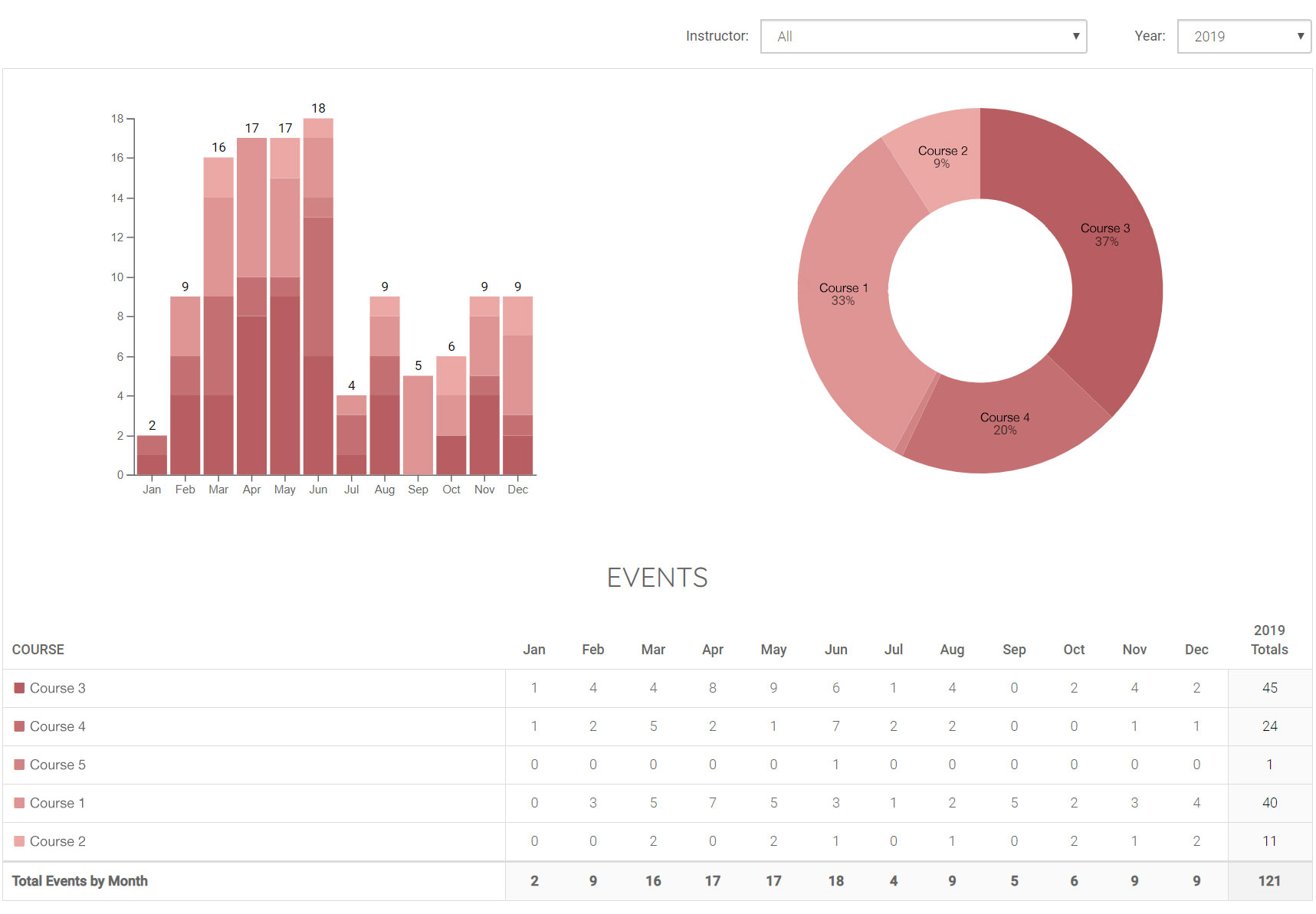Click the June bar in bar chart
Viewport: 1316px width, 914px height.
point(318,306)
